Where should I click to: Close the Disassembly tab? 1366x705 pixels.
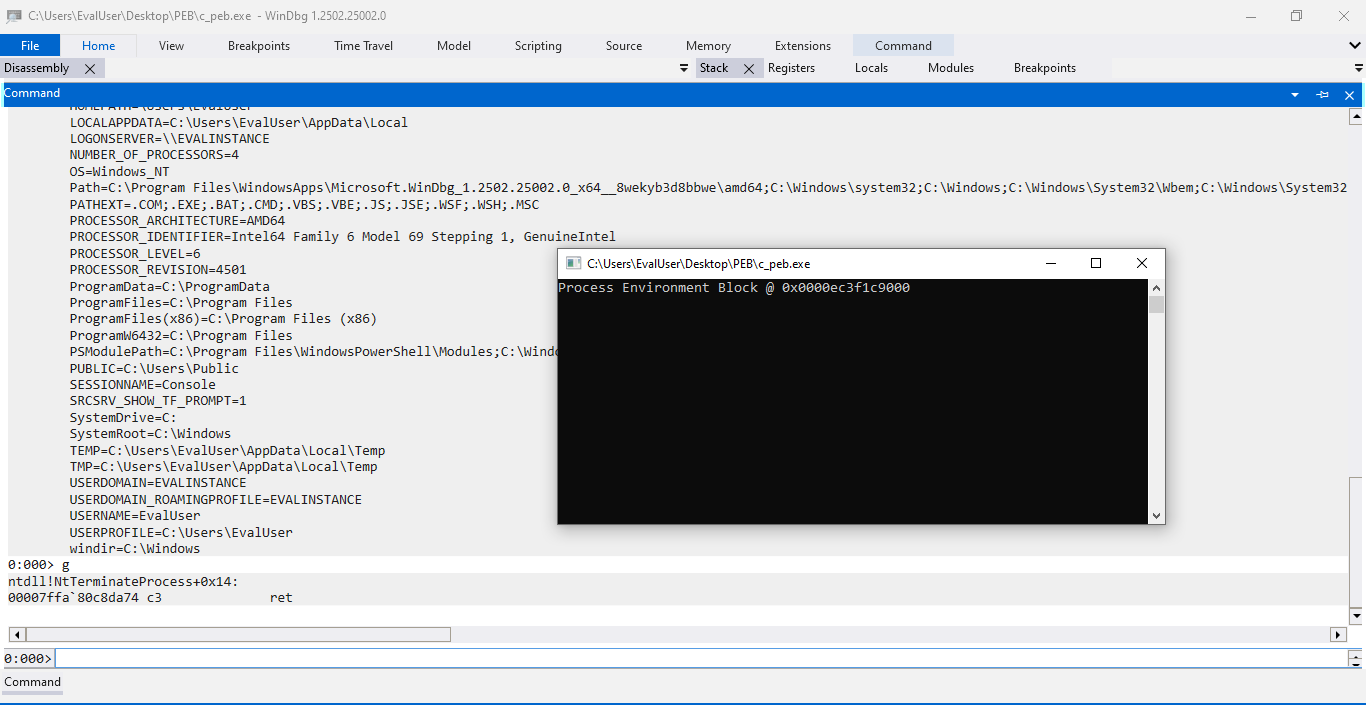click(x=90, y=69)
